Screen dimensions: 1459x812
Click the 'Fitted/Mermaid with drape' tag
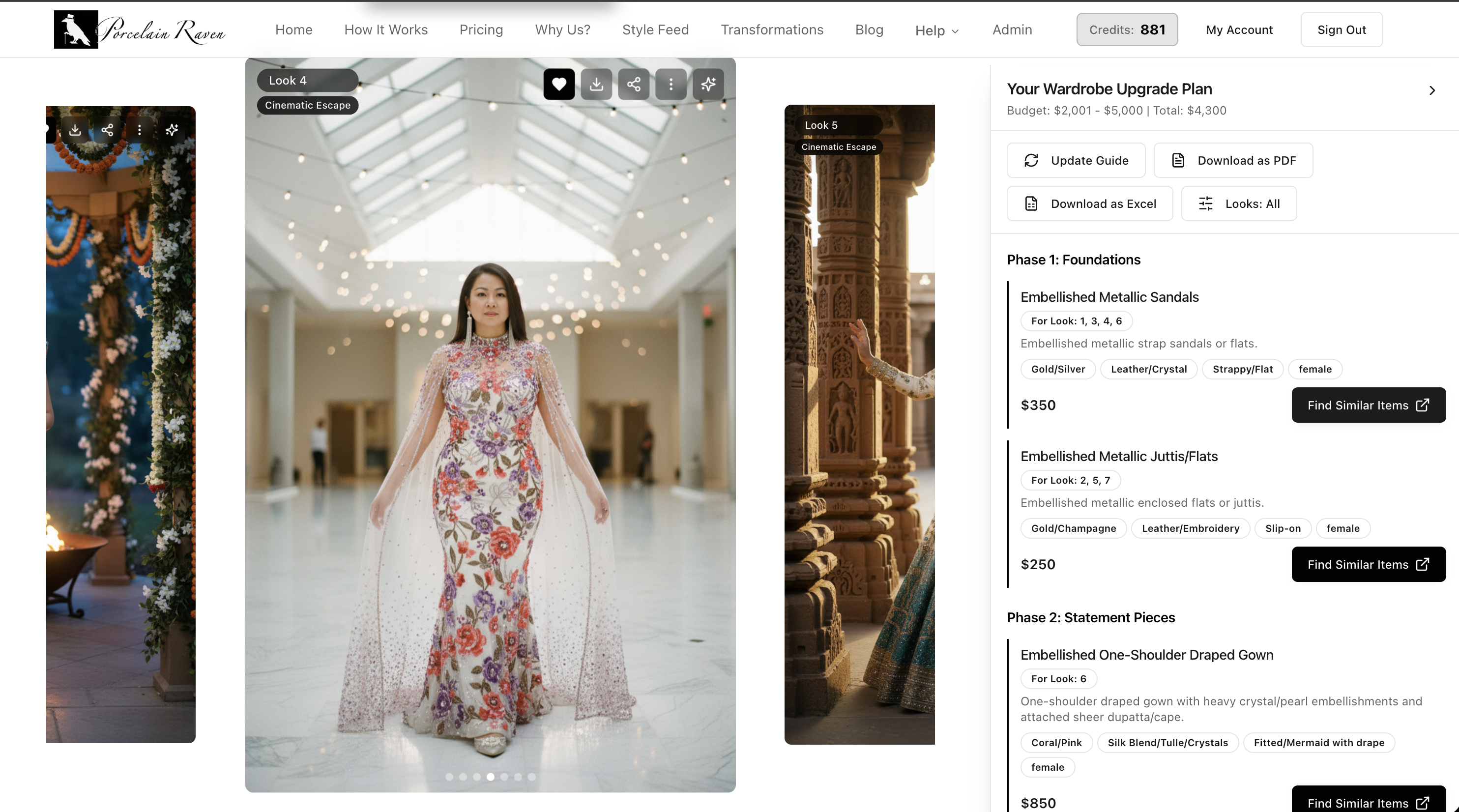tap(1319, 743)
